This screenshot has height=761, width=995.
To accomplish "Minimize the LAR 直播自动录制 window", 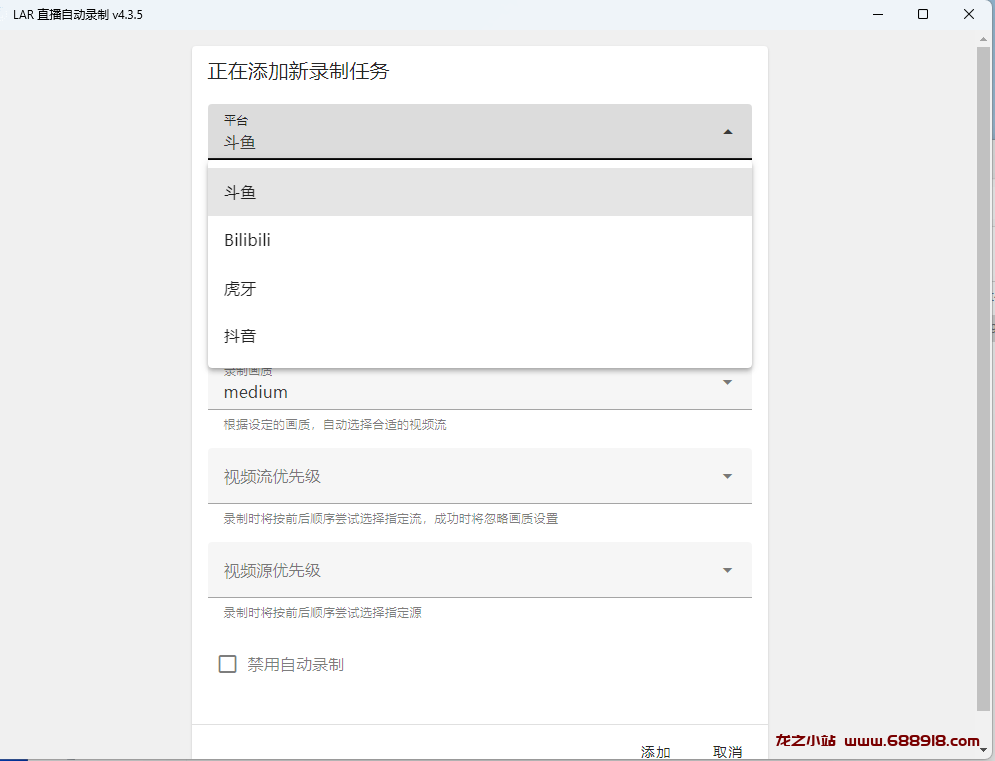I will [878, 14].
